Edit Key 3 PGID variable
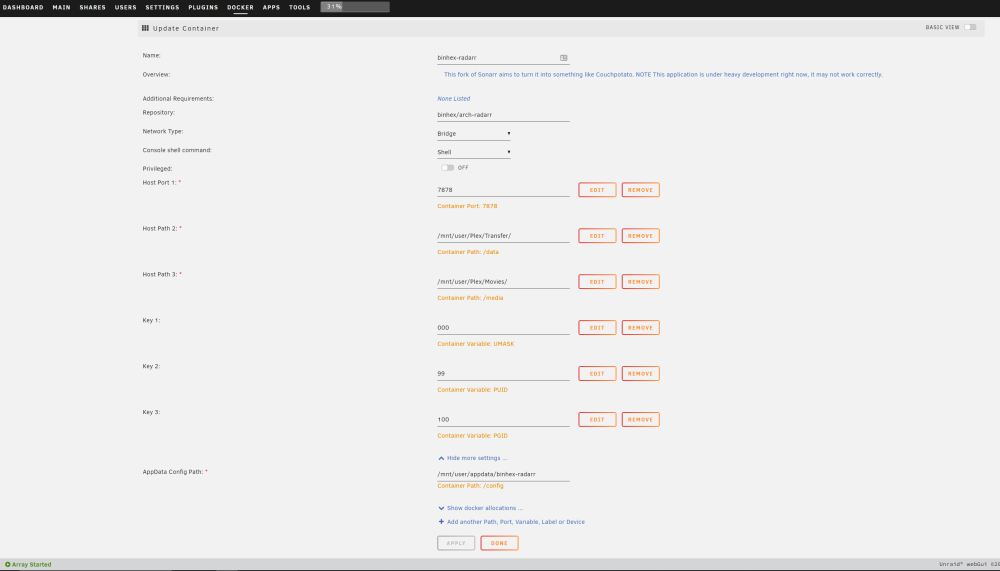Image resolution: width=1000 pixels, height=571 pixels. pos(597,420)
